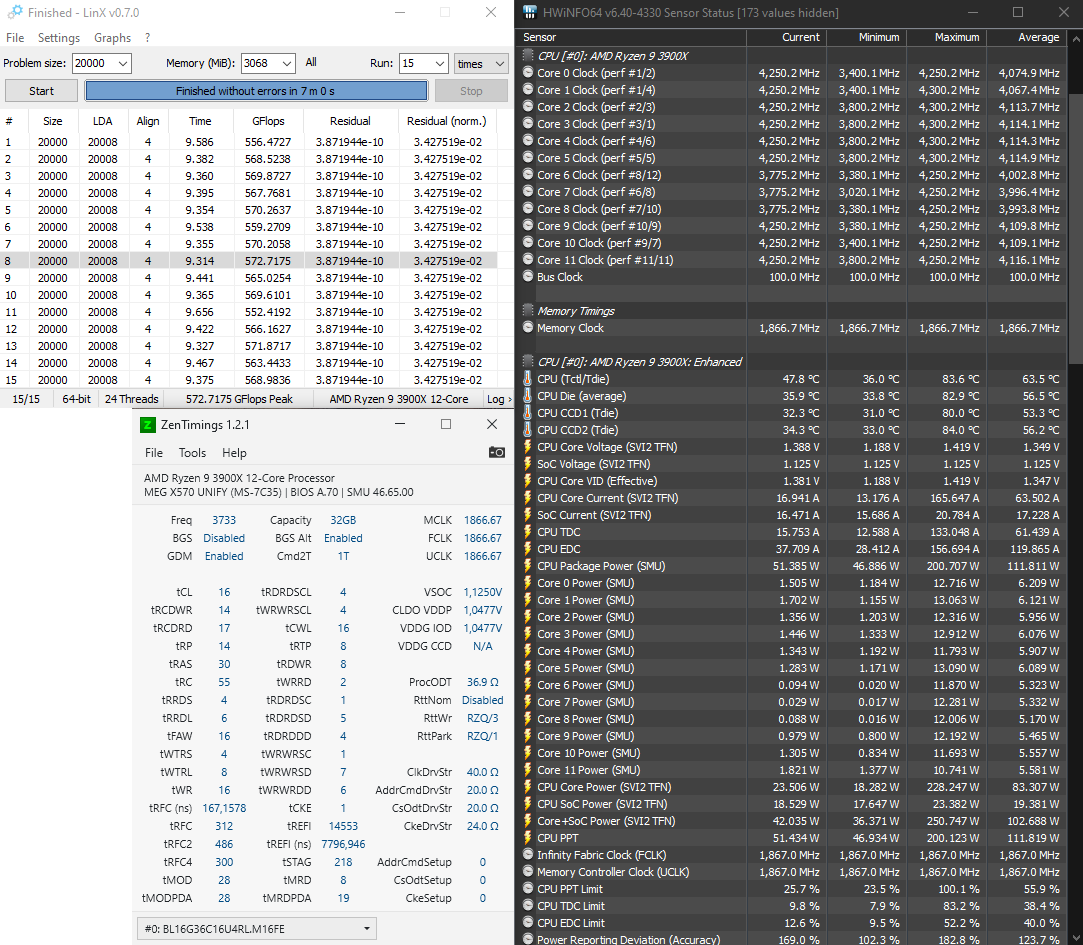Click the lightning icon beside Core 6 Power
This screenshot has height=945, width=1083.
(x=528, y=685)
